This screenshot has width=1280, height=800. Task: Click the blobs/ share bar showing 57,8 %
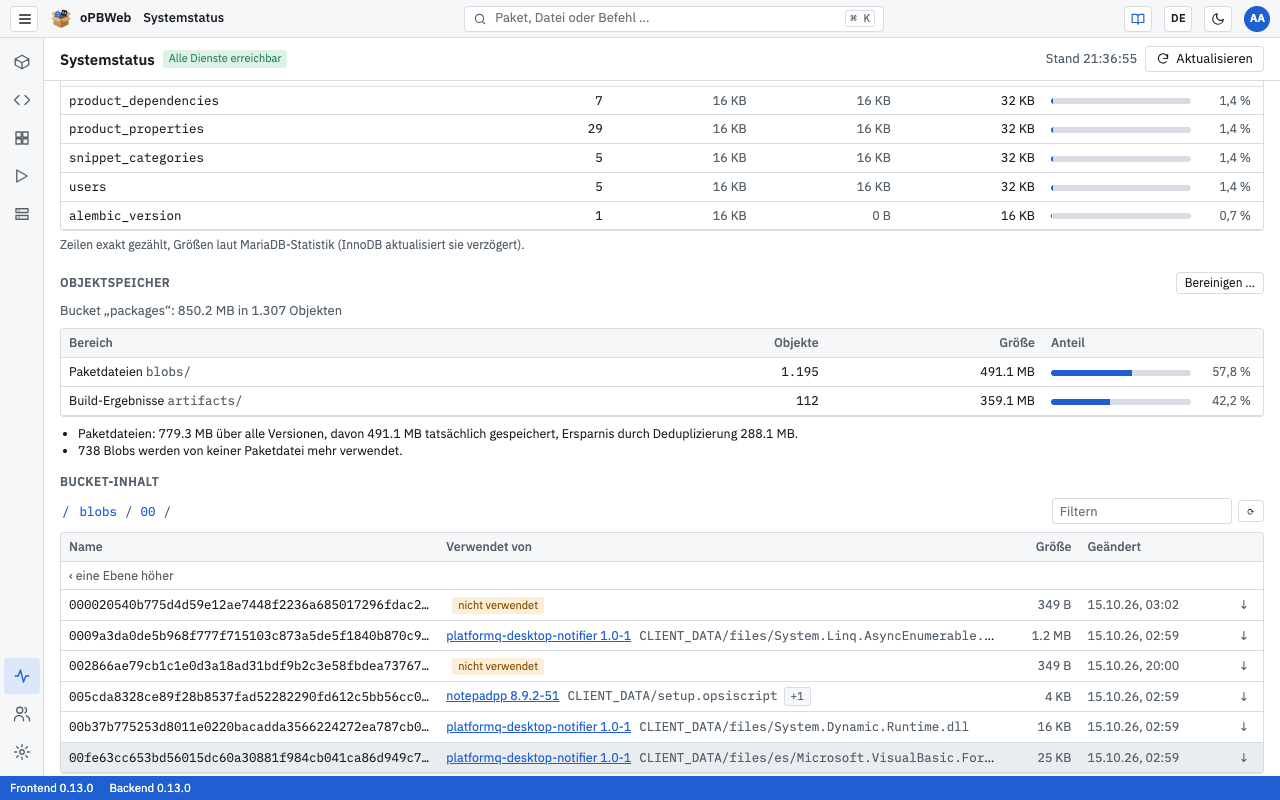1121,372
